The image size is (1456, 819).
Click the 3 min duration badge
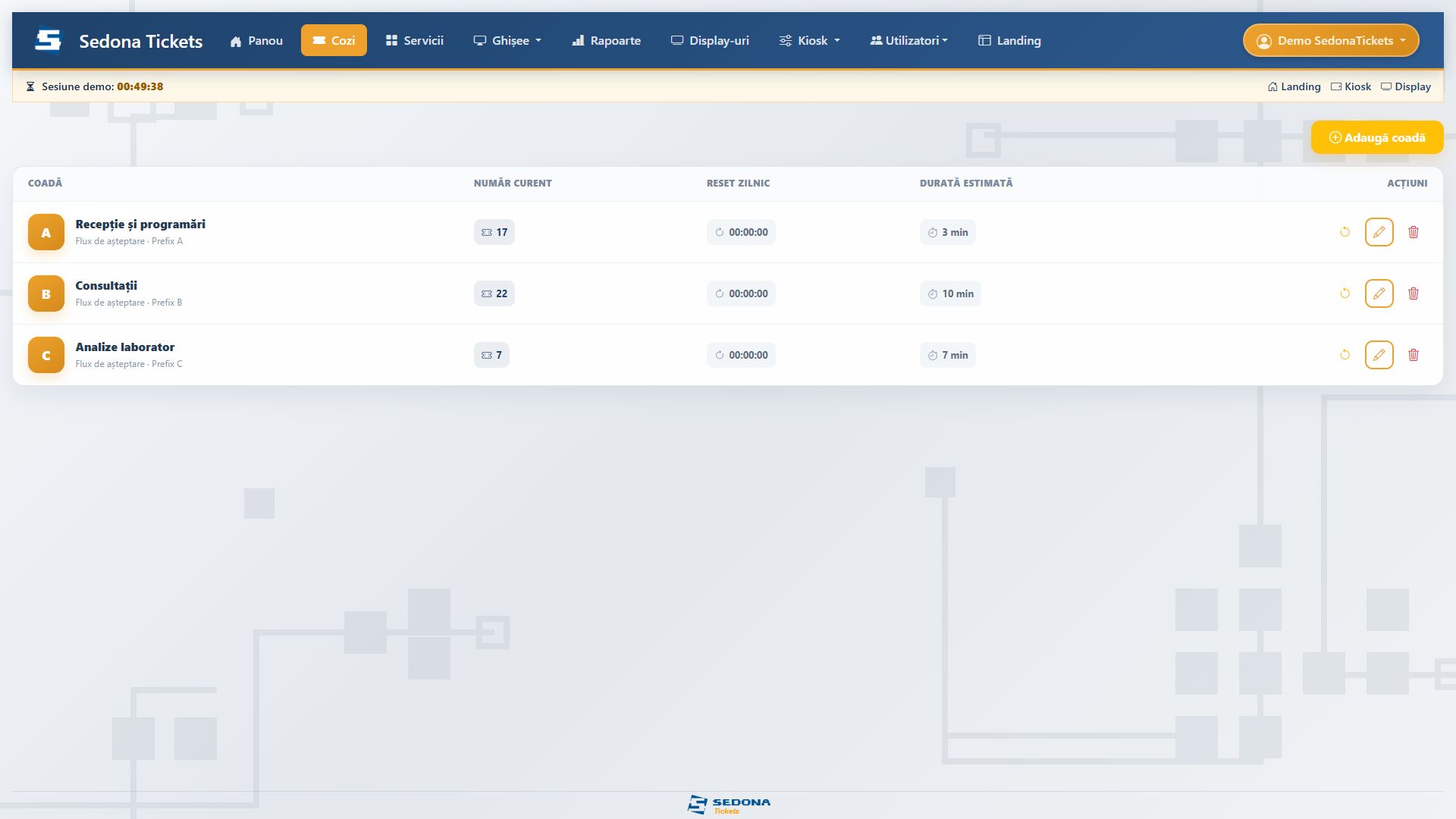pos(948,232)
